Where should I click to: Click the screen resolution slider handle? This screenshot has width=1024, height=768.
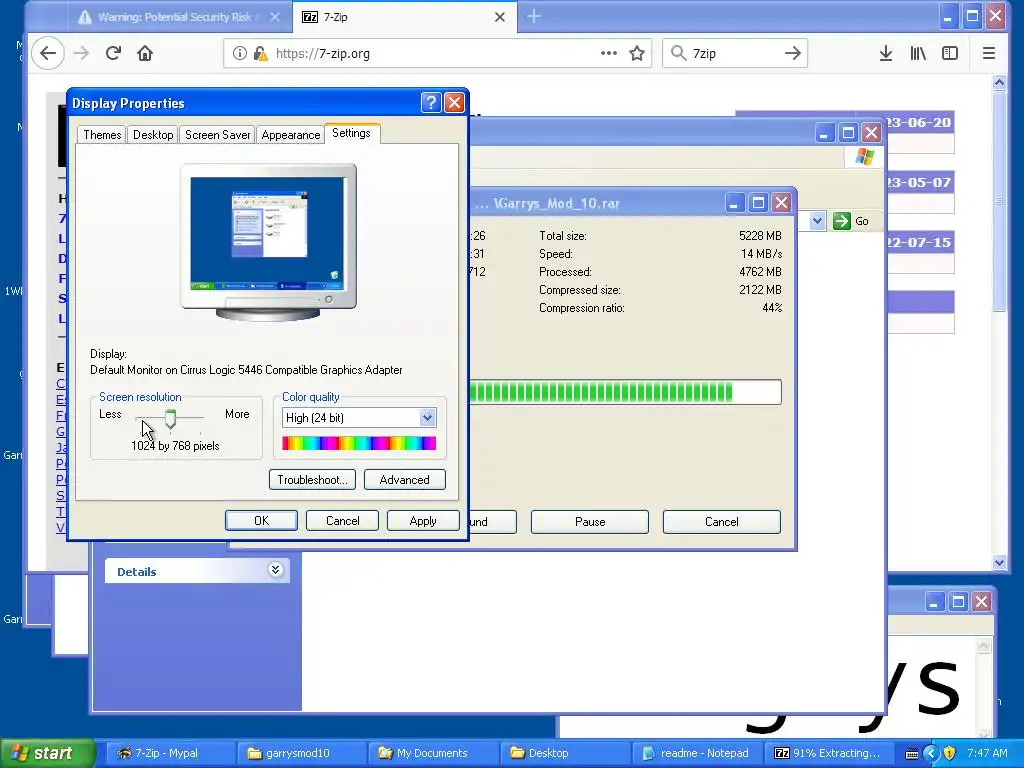point(170,419)
